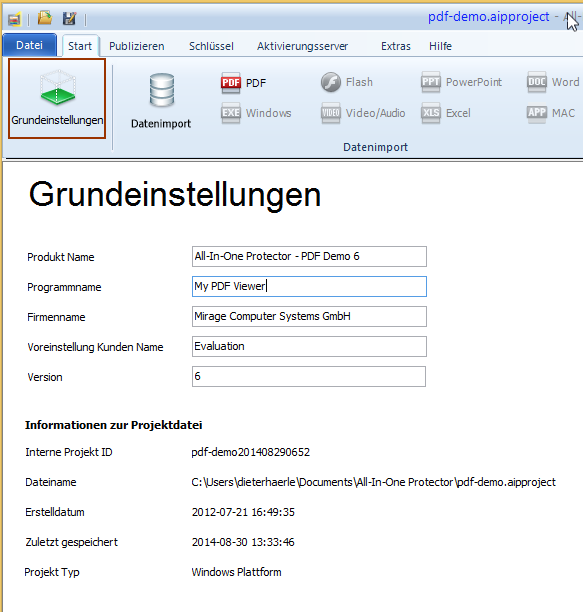The image size is (583, 612).
Task: Choose the Flash import option
Action: (347, 82)
